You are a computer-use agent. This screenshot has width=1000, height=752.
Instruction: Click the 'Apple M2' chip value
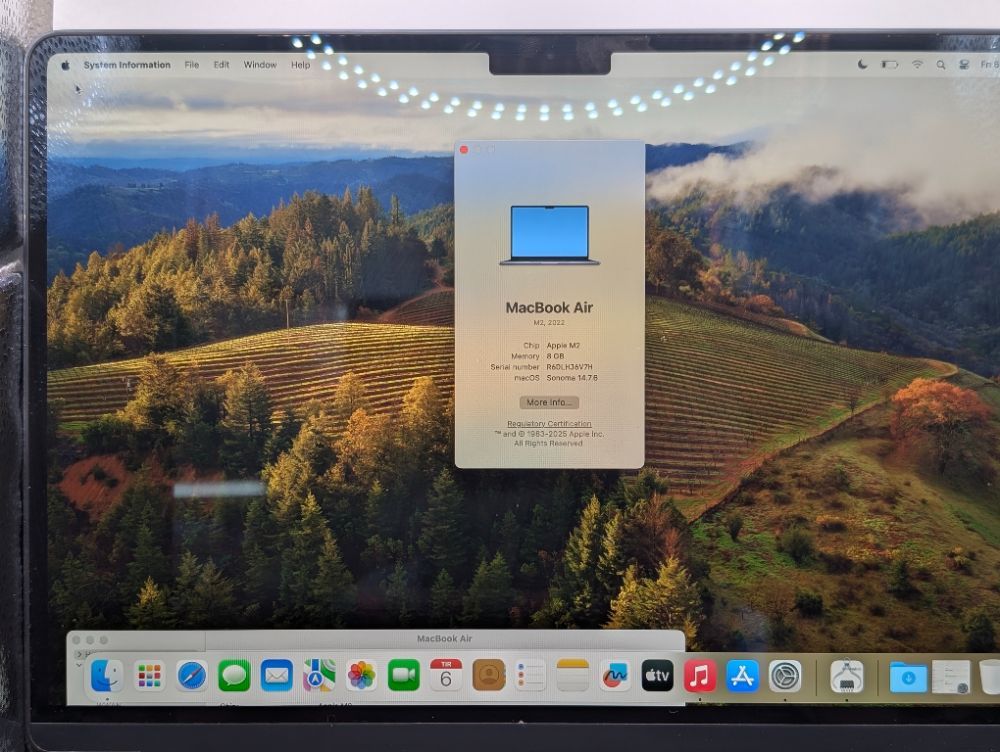pyautogui.click(x=563, y=345)
